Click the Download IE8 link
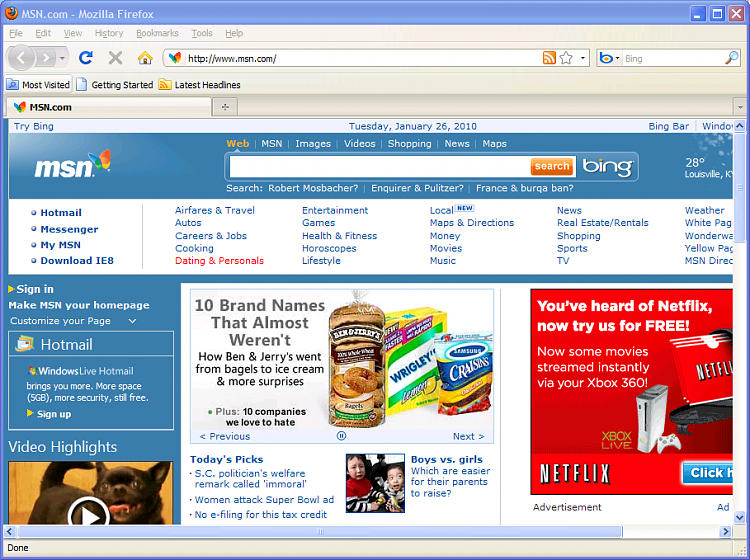 point(77,261)
